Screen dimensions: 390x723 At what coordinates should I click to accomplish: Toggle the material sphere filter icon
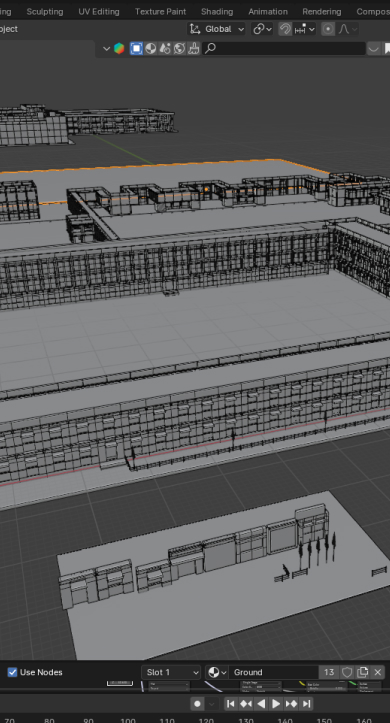click(x=150, y=48)
